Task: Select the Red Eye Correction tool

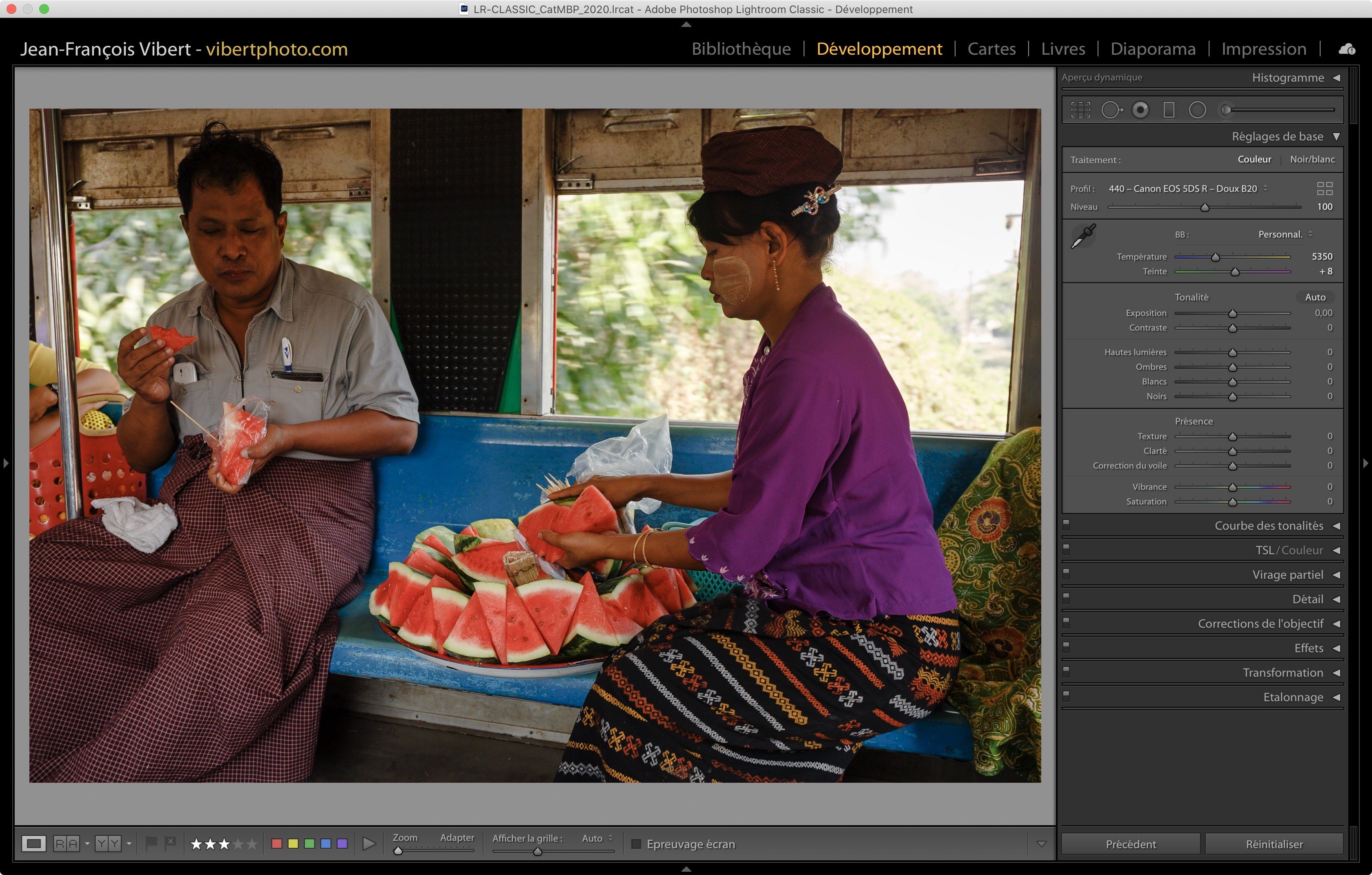Action: 1140,110
